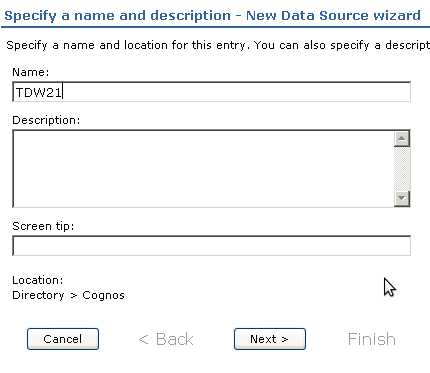Click the Location: label
This screenshot has height=373, width=430.
click(x=38, y=280)
